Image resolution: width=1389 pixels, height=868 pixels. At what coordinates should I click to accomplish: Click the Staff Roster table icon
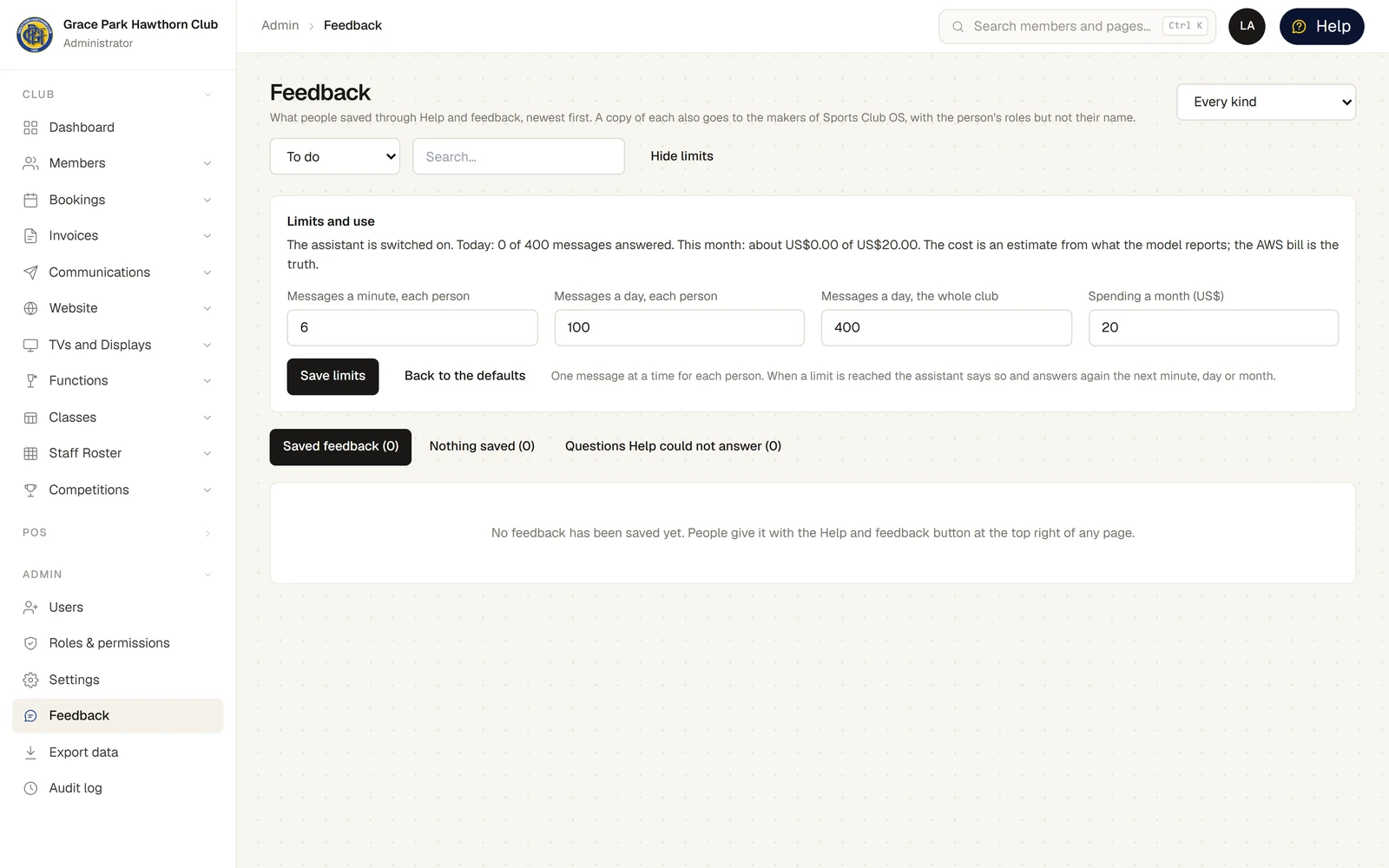tap(30, 453)
